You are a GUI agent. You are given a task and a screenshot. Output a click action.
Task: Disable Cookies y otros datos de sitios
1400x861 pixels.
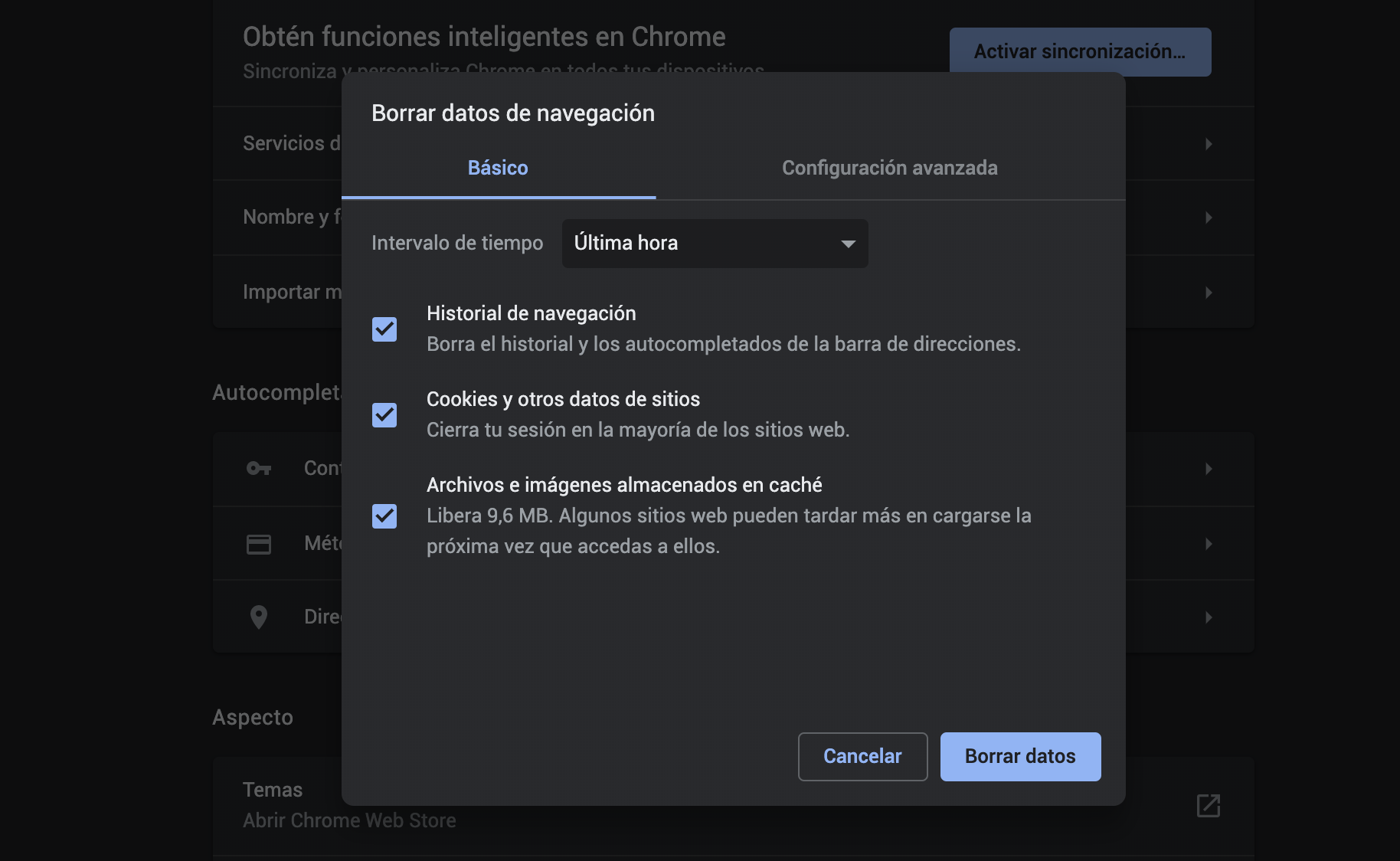(384, 415)
